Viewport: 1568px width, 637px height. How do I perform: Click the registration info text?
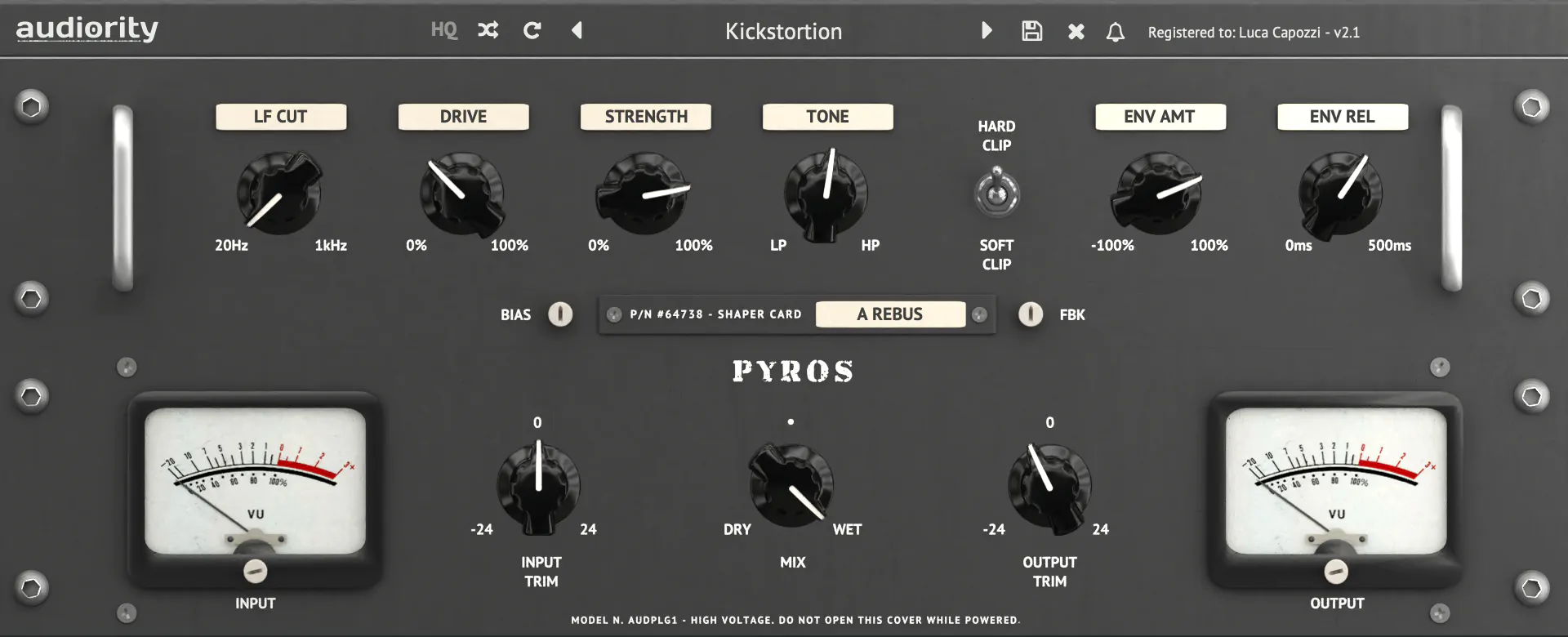(x=1254, y=33)
